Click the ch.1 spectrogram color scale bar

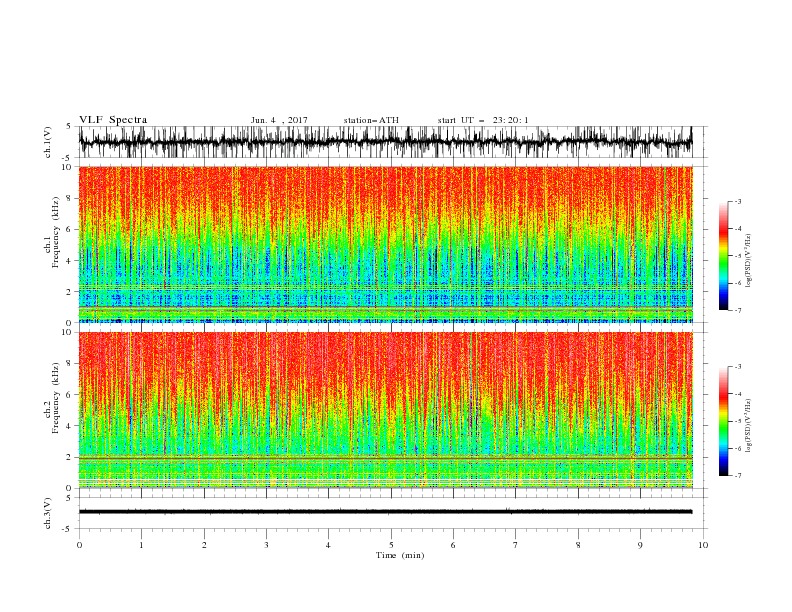723,255
